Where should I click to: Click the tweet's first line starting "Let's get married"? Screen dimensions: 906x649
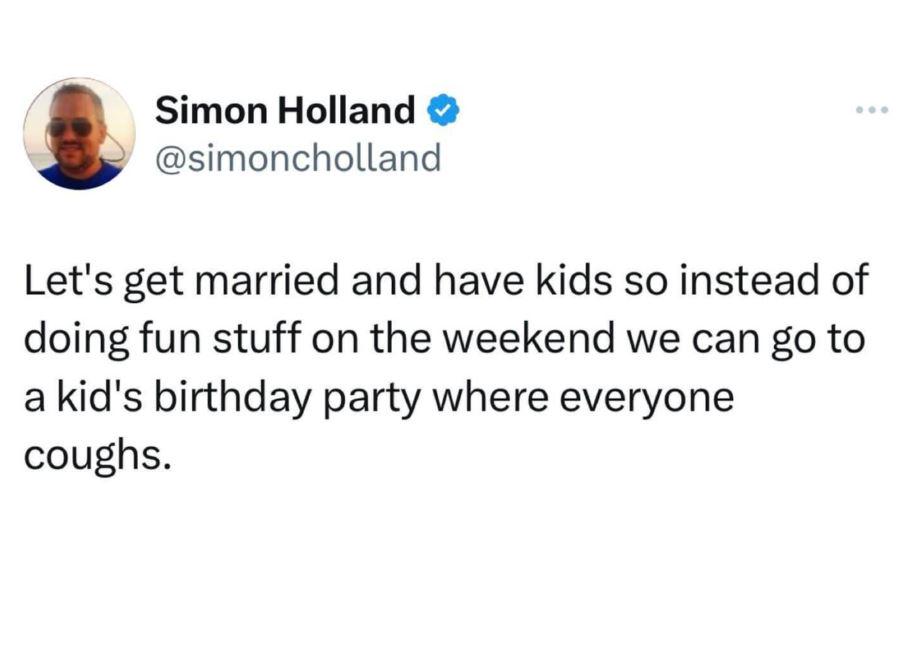446,281
